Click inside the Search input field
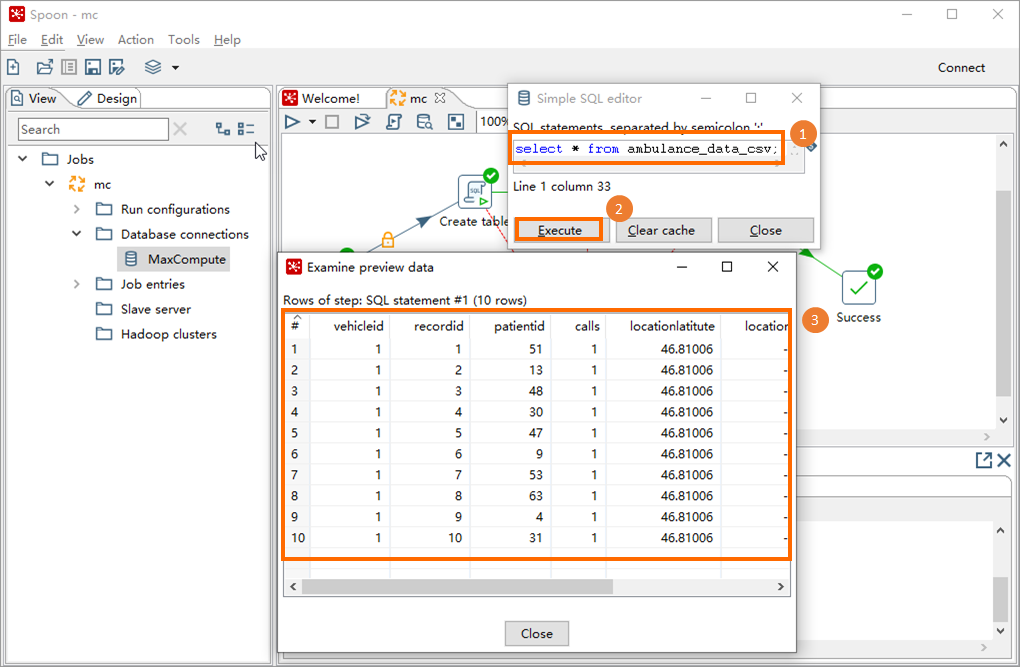1020x667 pixels. point(92,129)
